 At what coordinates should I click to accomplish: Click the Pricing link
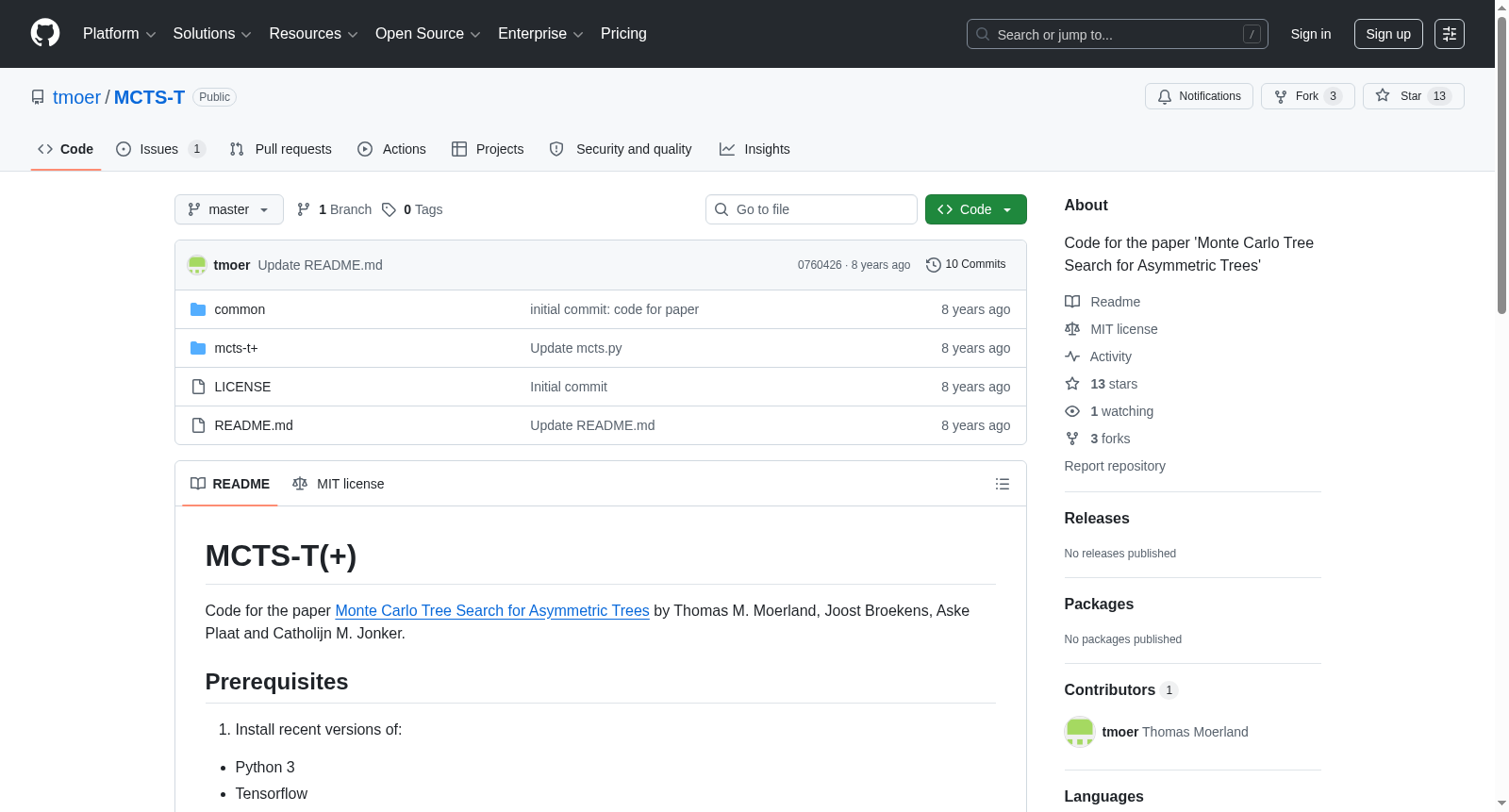coord(623,34)
